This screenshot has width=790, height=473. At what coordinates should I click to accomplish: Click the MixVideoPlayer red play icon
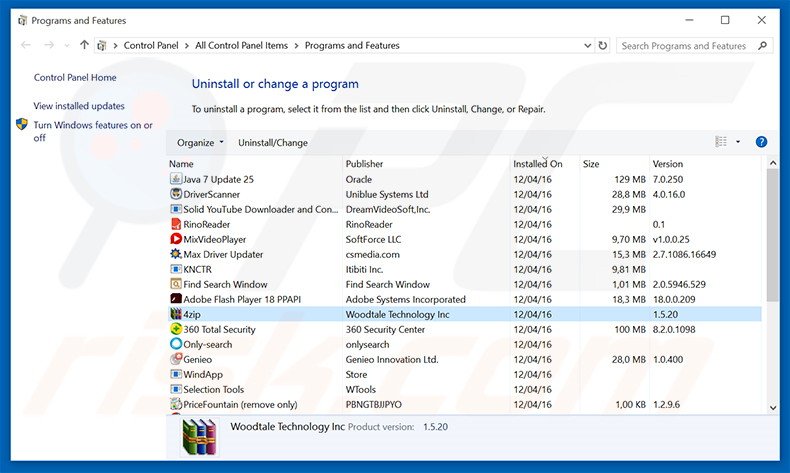tap(176, 239)
